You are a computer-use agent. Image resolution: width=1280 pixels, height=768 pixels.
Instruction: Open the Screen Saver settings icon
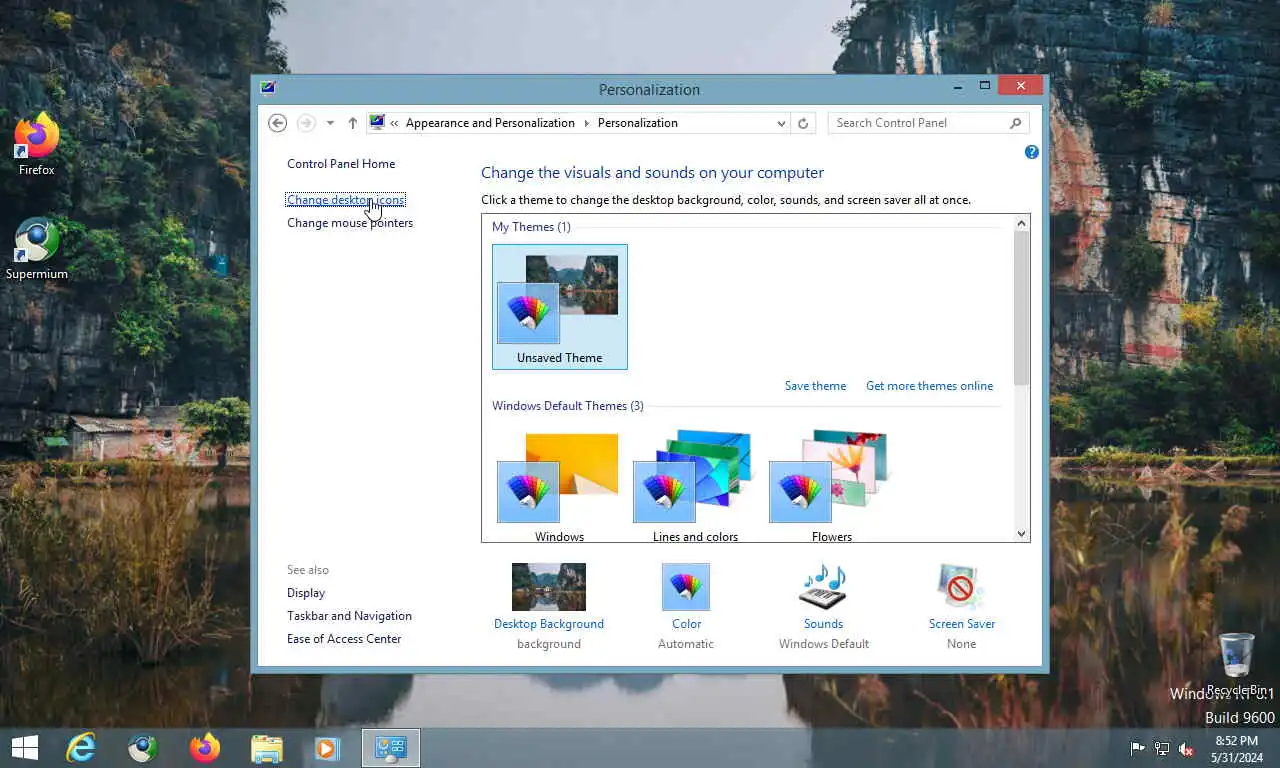[961, 586]
